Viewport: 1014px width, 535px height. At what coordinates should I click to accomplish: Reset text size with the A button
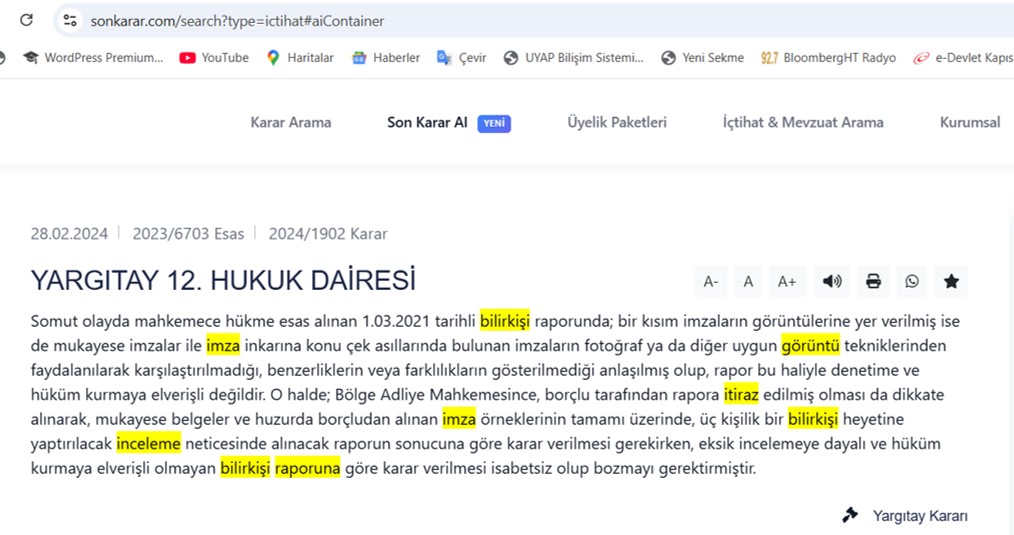[748, 282]
